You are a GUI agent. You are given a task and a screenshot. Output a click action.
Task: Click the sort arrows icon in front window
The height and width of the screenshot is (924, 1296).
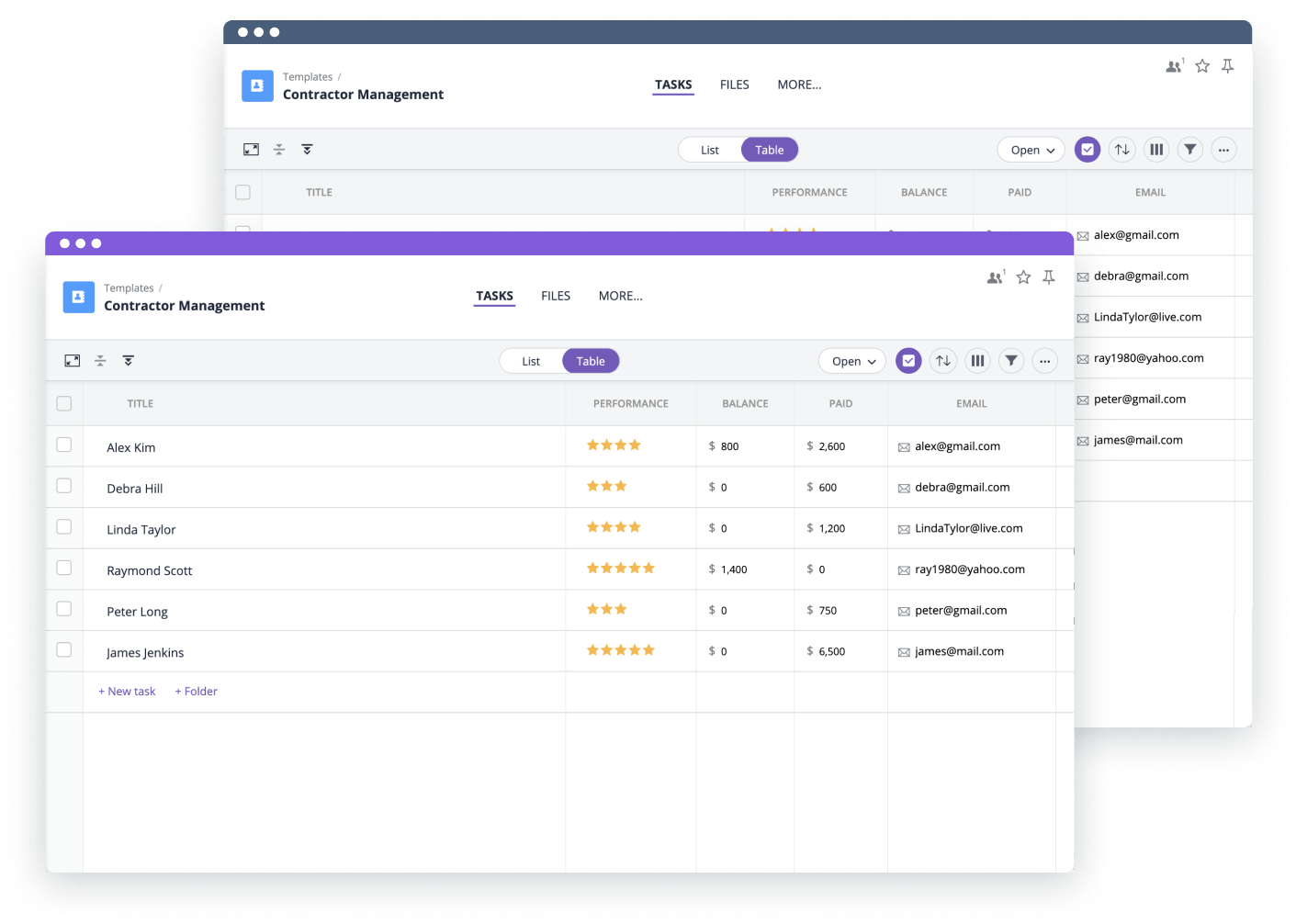(943, 361)
